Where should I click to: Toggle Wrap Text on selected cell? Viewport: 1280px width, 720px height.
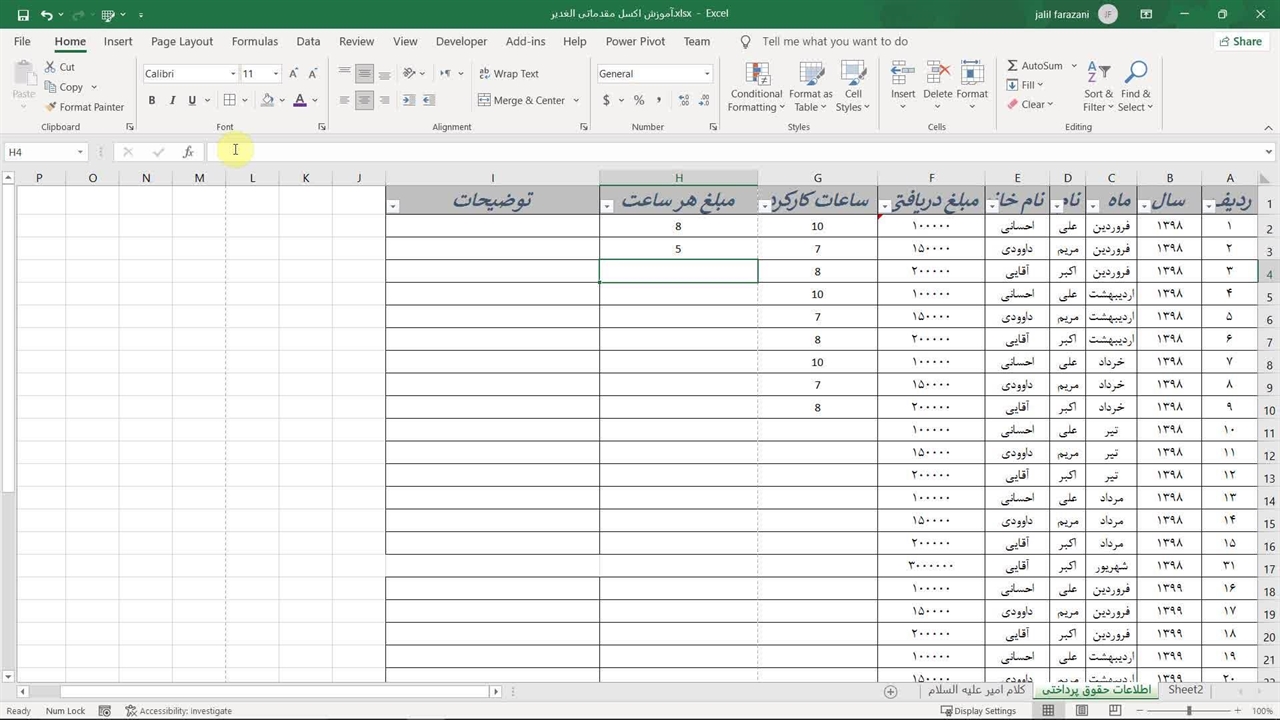coord(508,74)
